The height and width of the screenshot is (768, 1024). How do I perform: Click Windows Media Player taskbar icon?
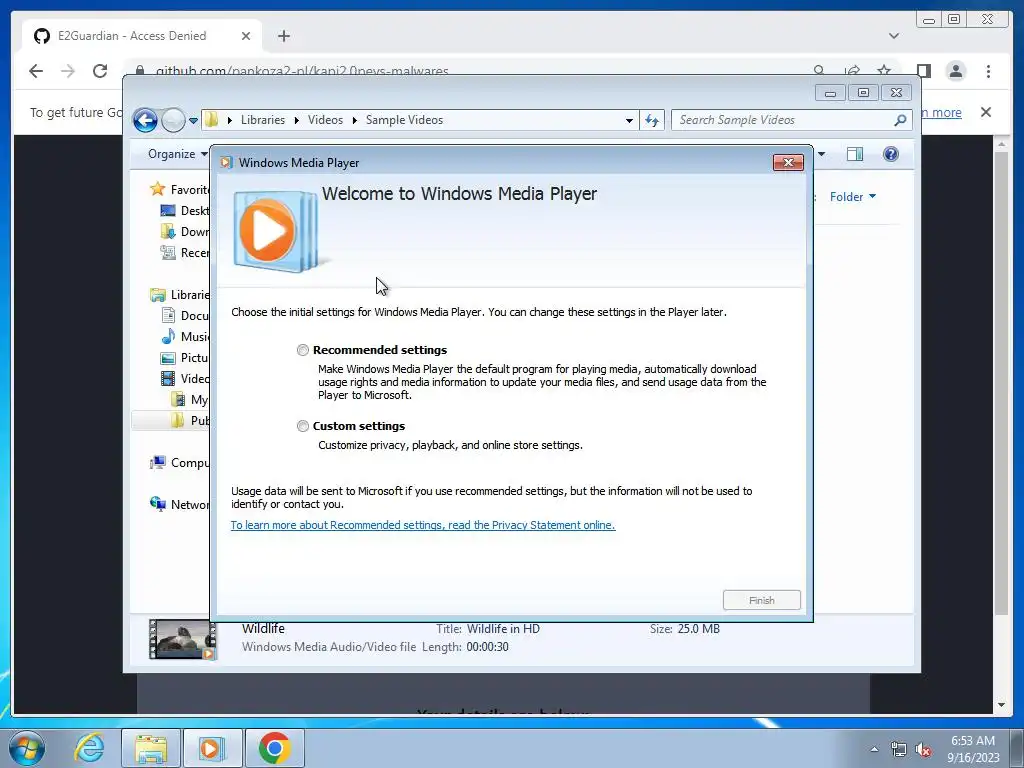212,748
